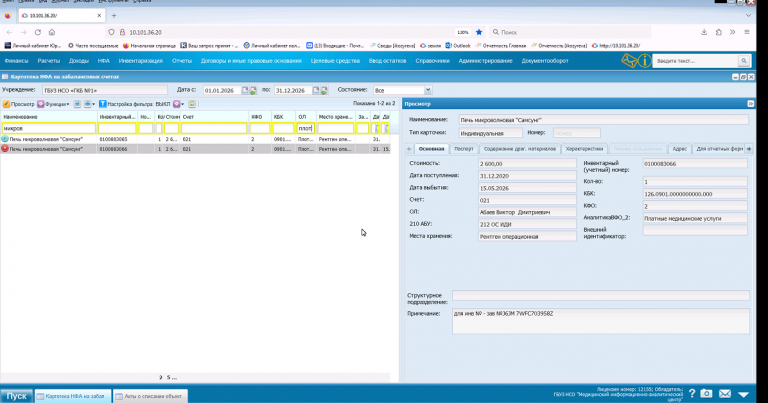Image resolution: width=768 pixels, height=403 pixels.
Task: Click the green refresh icon in toolbar
Action: [x=192, y=104]
